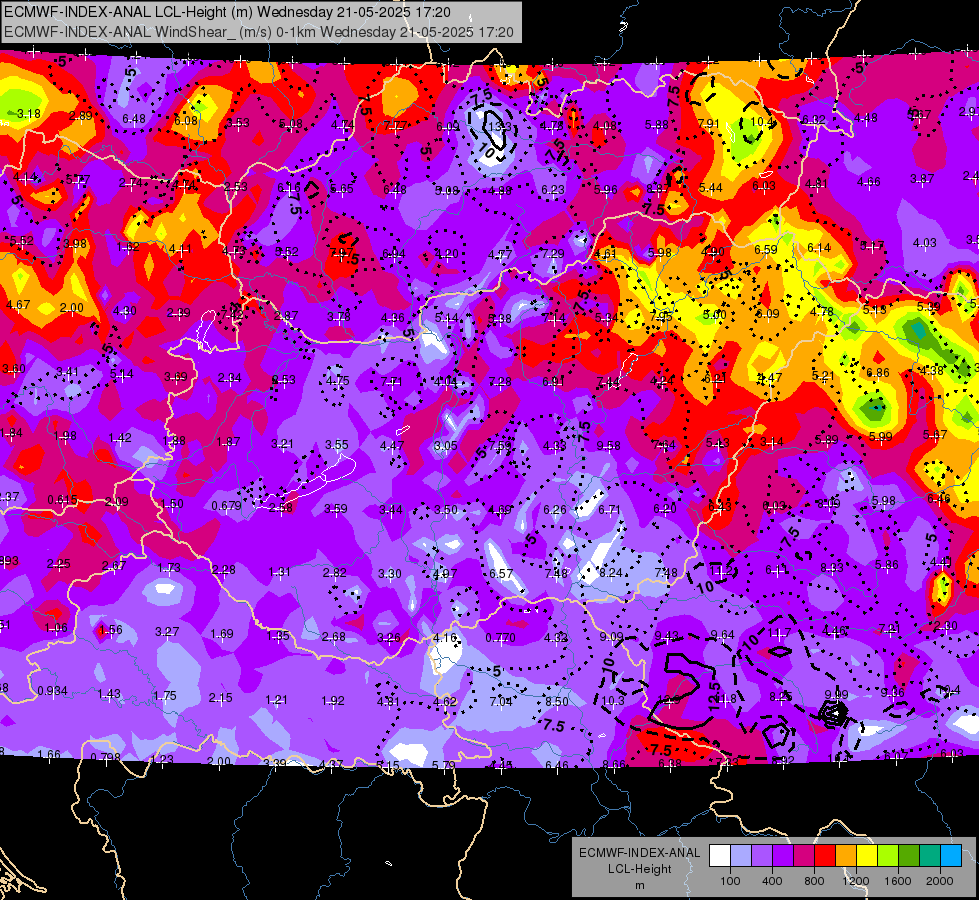Screen dimensions: 979x900
Task: Click the legend unit label m
Action: coord(639,885)
